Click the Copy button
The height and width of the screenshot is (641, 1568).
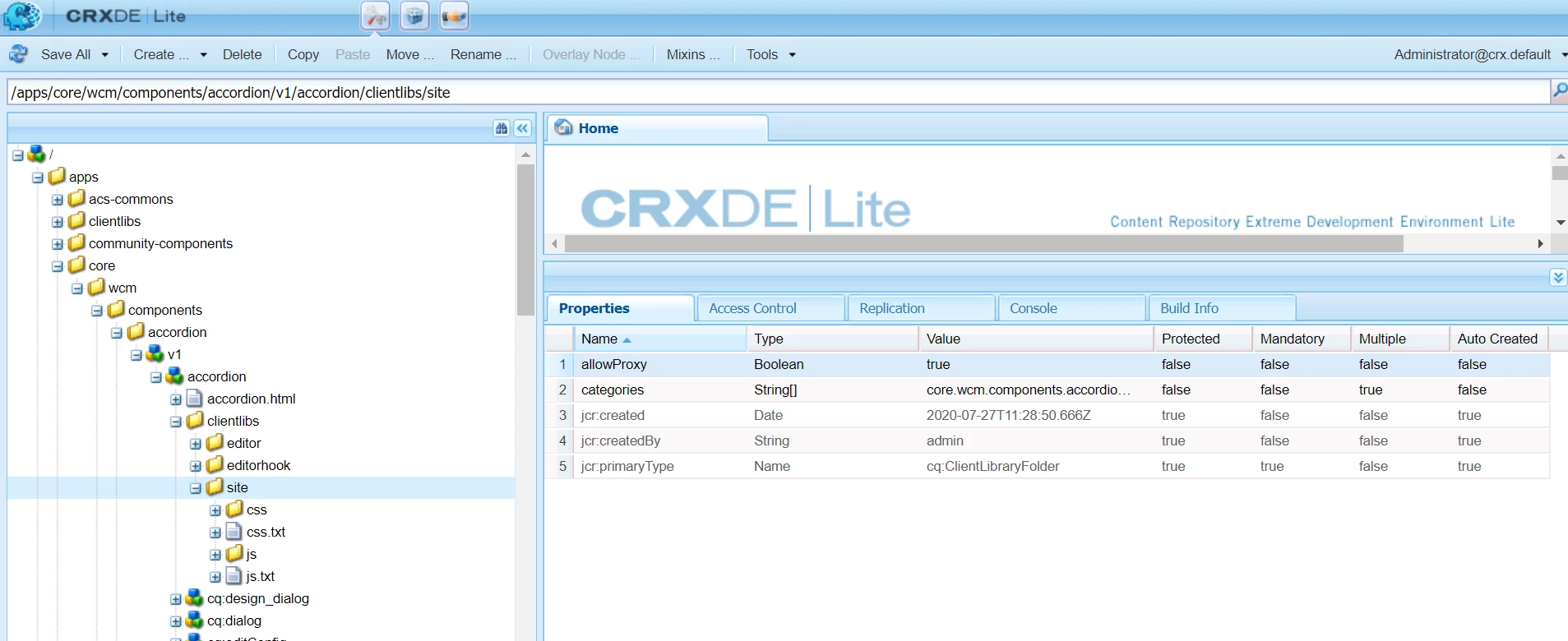pyautogui.click(x=303, y=54)
